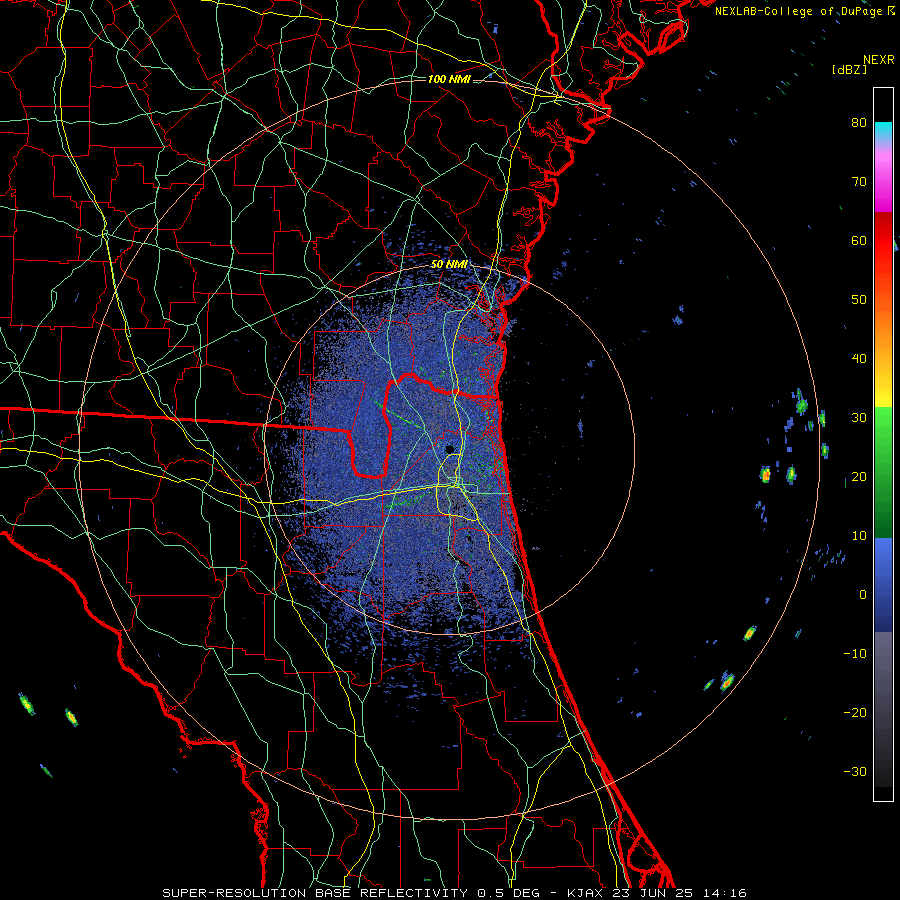Select the -30 value on dBZ scale
Viewport: 900px width, 900px height.
tap(855, 771)
